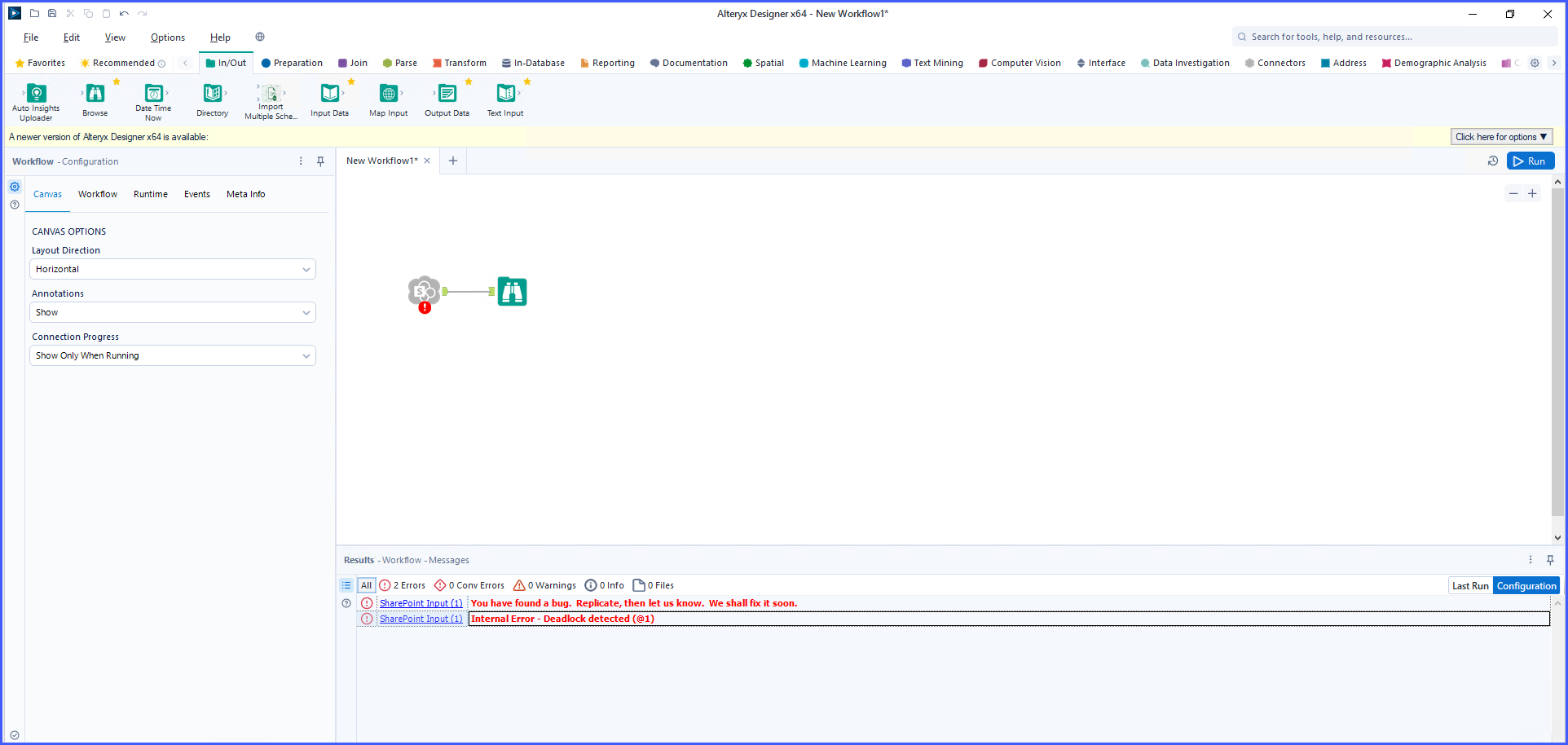
Task: Open the schedule history icon beside Run
Action: coord(1493,161)
